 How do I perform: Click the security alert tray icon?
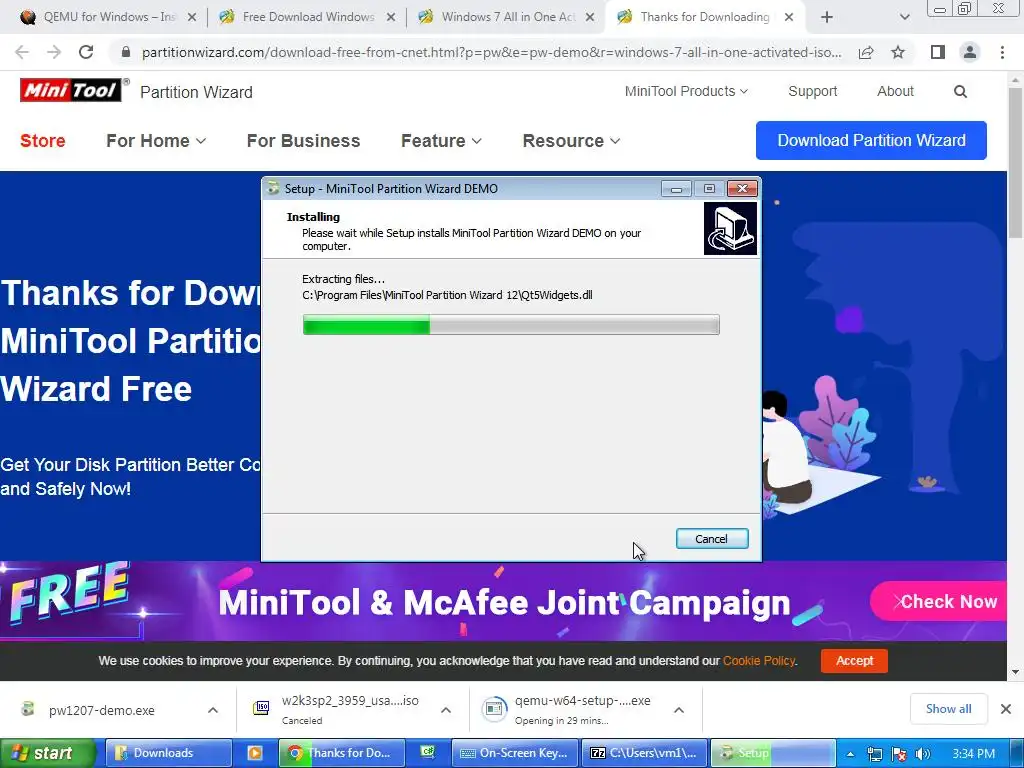point(899,754)
